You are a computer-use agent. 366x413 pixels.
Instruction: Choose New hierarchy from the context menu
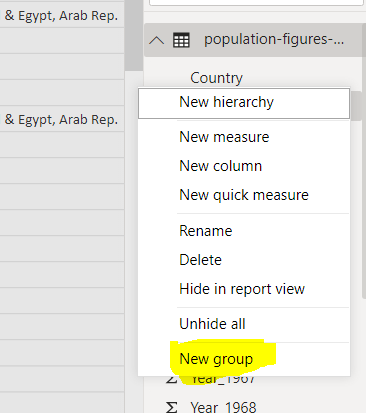pyautogui.click(x=244, y=103)
